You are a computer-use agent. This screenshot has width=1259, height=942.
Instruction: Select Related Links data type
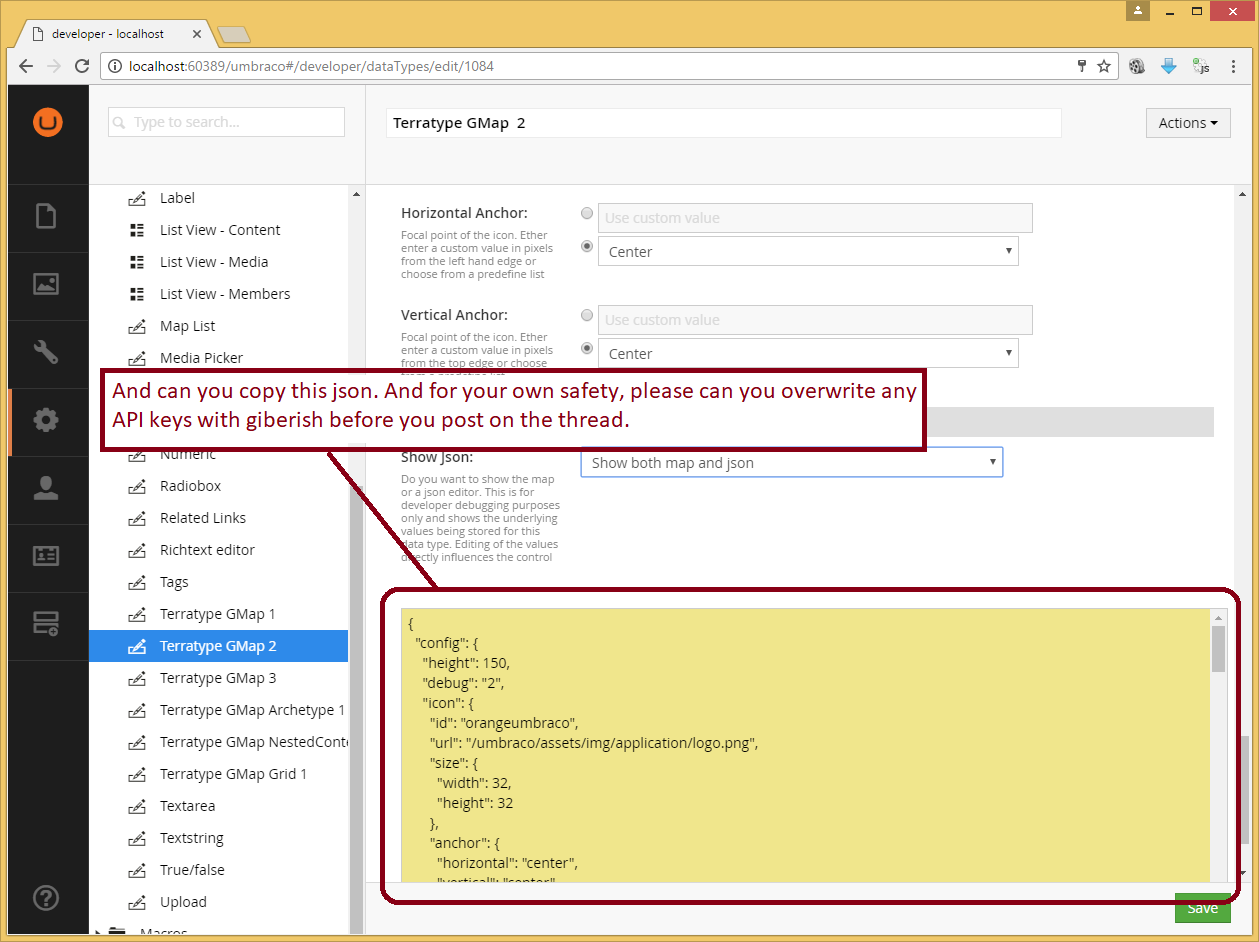[x=203, y=518]
